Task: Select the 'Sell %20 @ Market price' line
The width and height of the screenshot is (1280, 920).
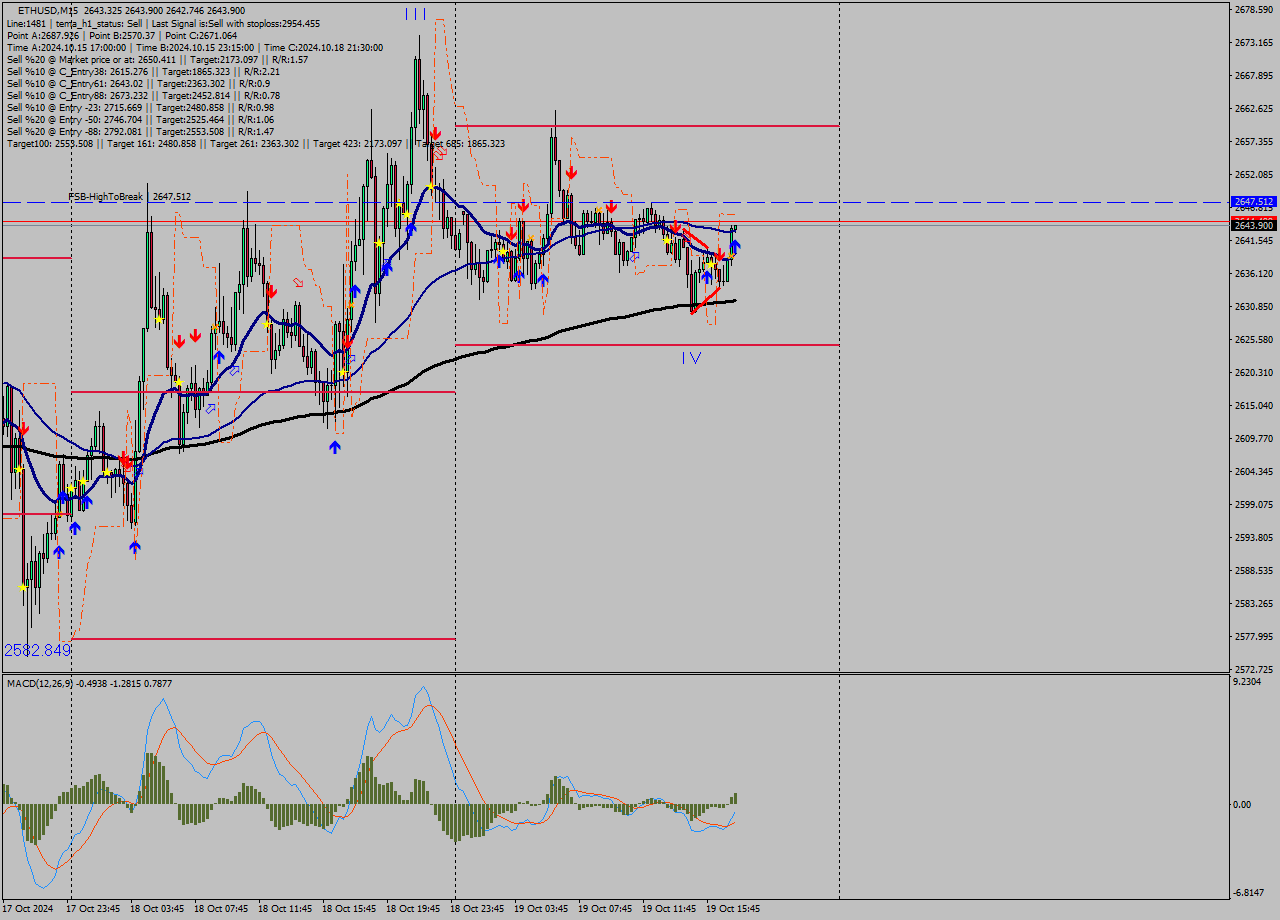Action: [157, 59]
